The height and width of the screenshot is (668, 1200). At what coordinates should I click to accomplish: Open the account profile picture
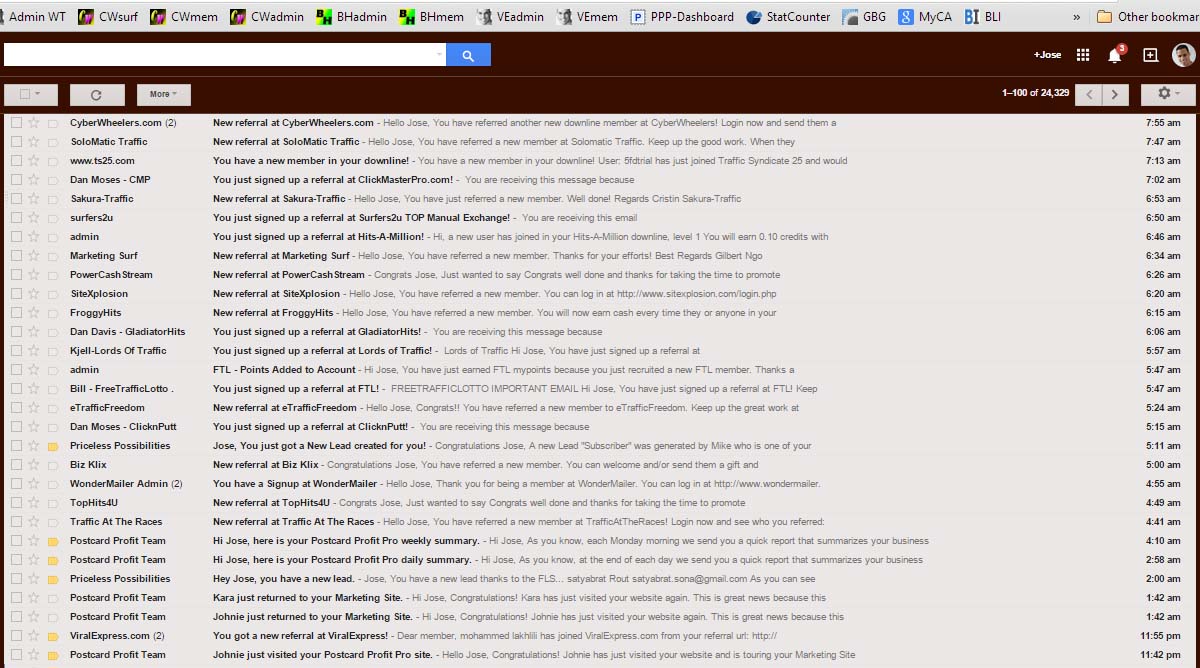pyautogui.click(x=1183, y=55)
